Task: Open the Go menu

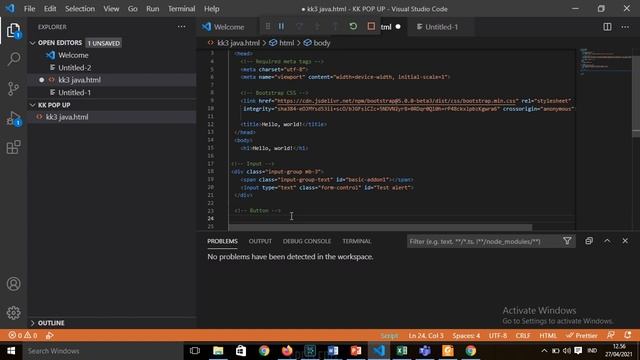Action: click(133, 9)
